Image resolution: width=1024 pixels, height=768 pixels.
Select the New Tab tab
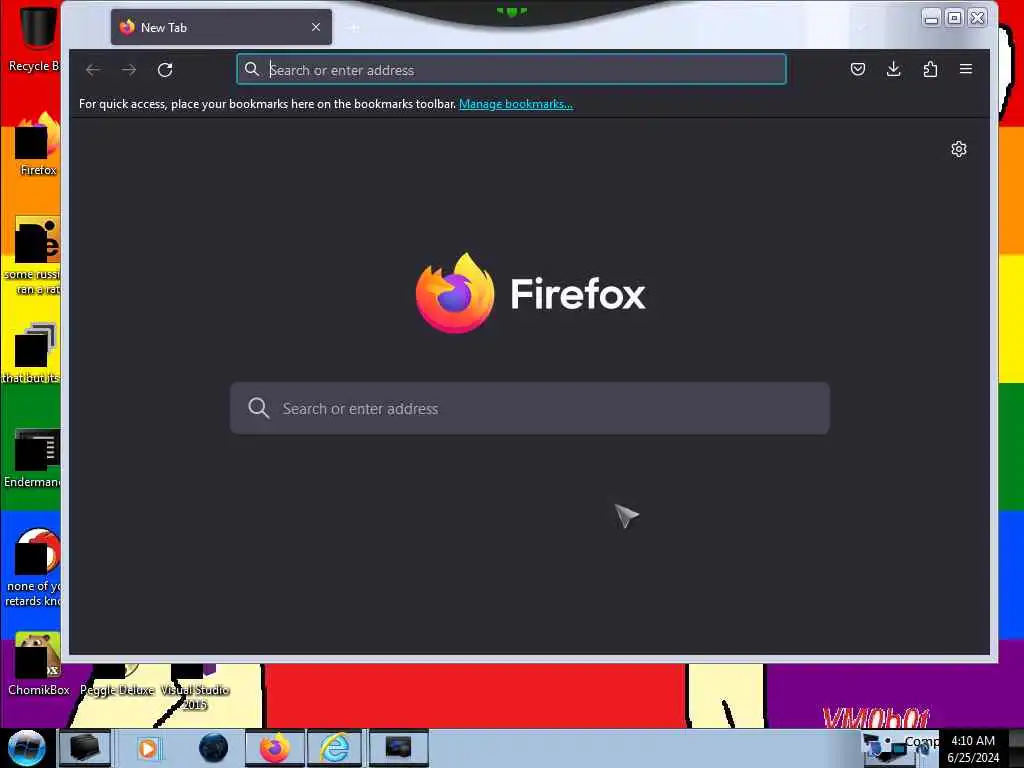pos(221,27)
